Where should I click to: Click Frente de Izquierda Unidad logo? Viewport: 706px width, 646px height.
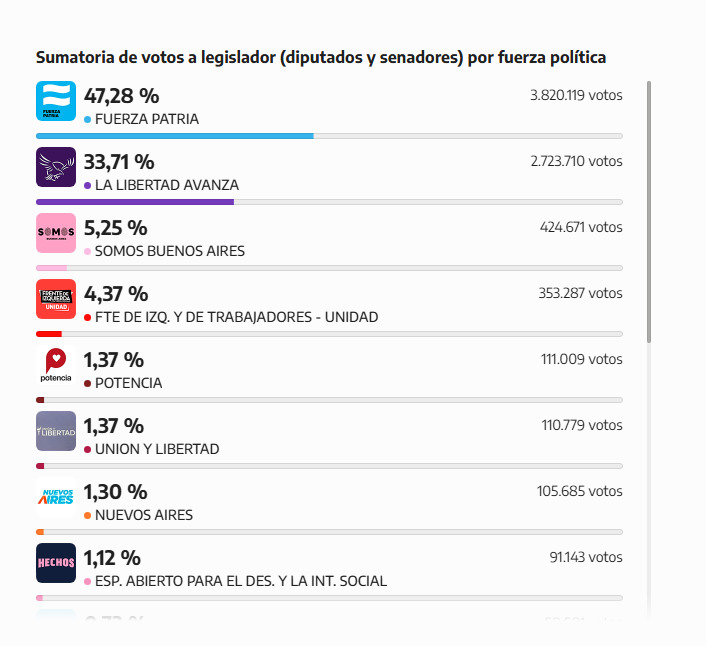55,299
